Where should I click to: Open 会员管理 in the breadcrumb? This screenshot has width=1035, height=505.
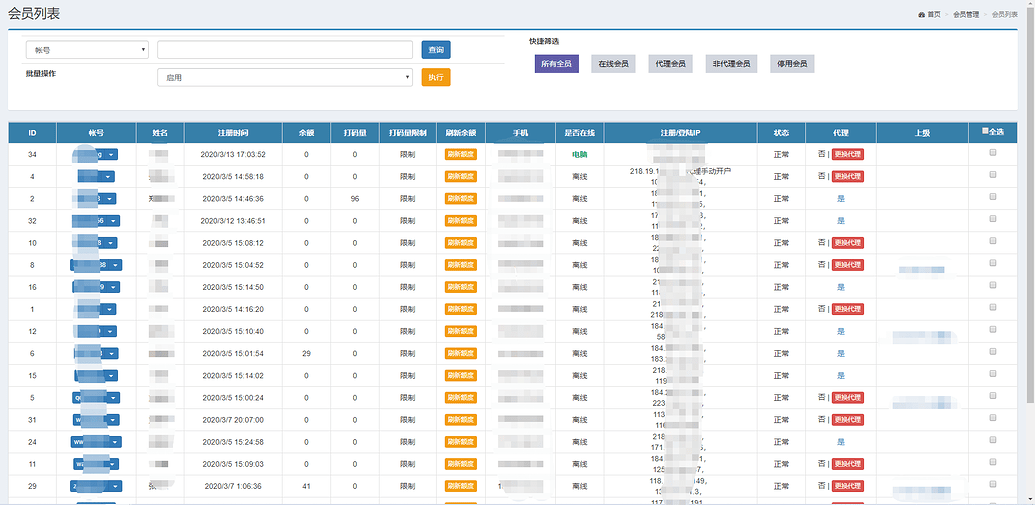click(x=966, y=15)
